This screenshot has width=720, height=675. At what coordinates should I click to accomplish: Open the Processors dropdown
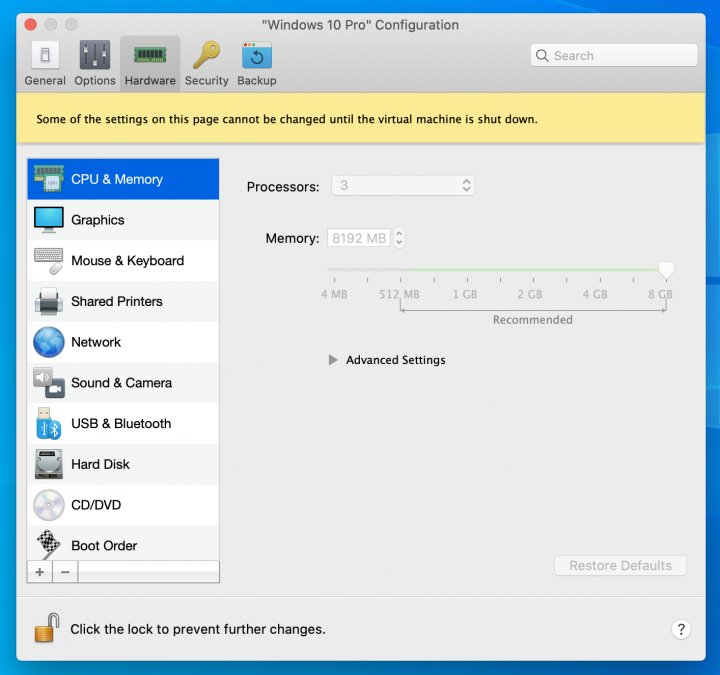403,186
